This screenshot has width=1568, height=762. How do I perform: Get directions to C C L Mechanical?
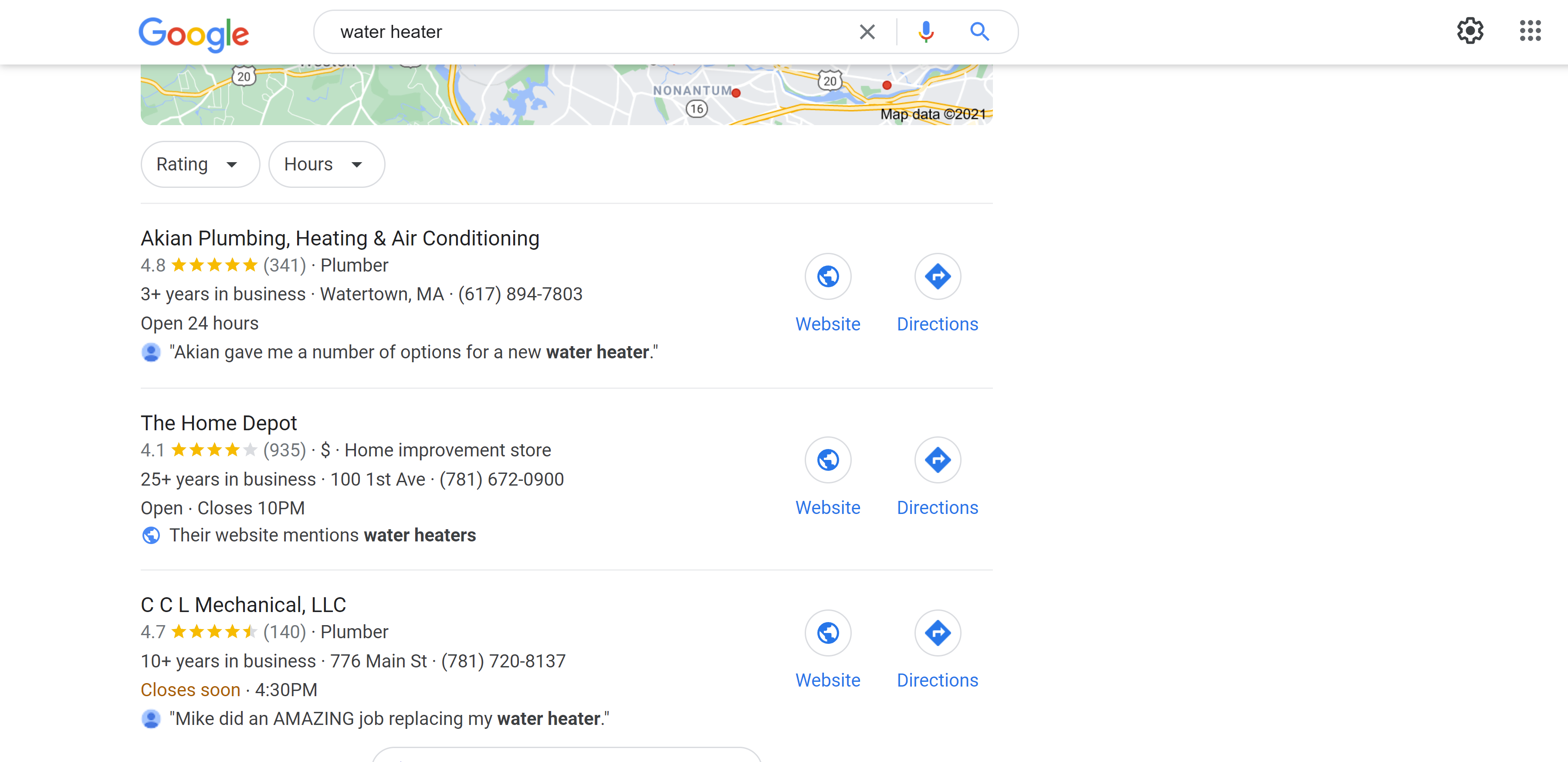938,633
